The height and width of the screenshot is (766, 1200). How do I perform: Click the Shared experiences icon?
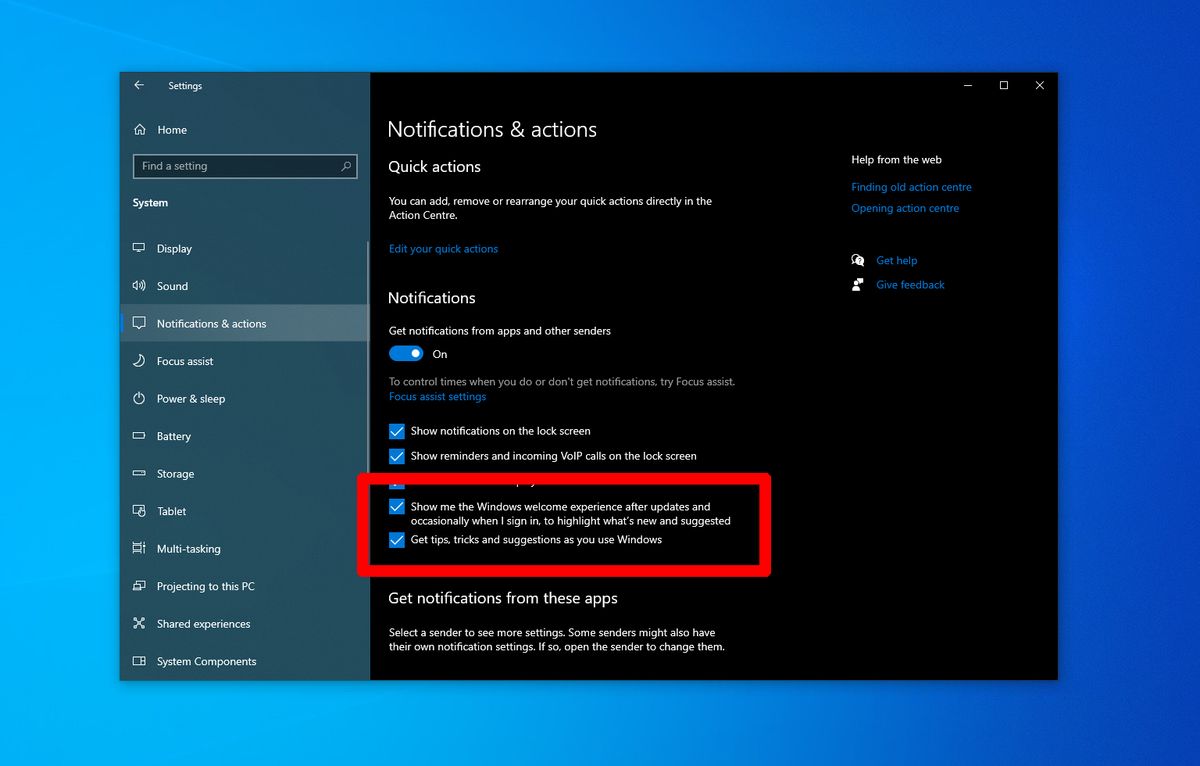pyautogui.click(x=139, y=623)
